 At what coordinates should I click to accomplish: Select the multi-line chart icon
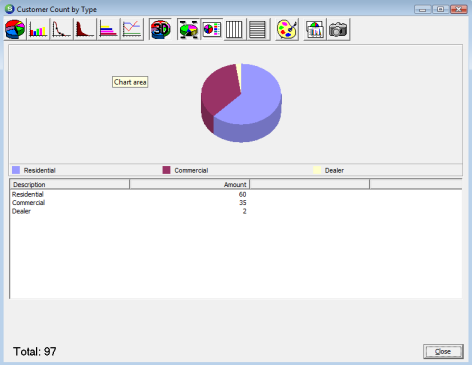click(132, 29)
